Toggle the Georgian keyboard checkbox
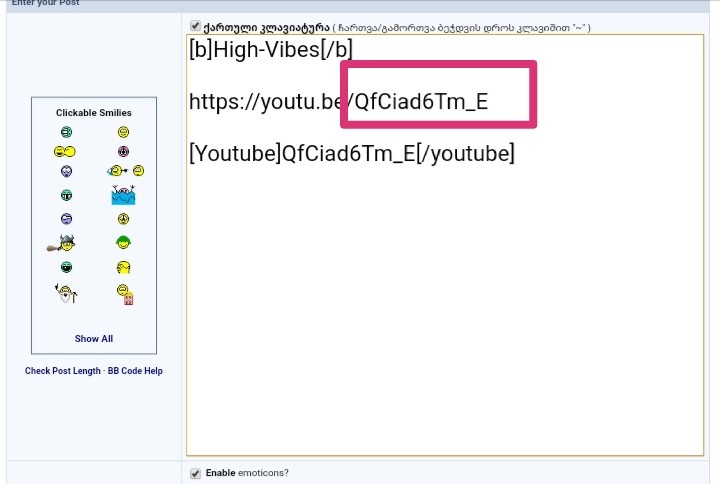The width and height of the screenshot is (720, 484). (x=195, y=26)
